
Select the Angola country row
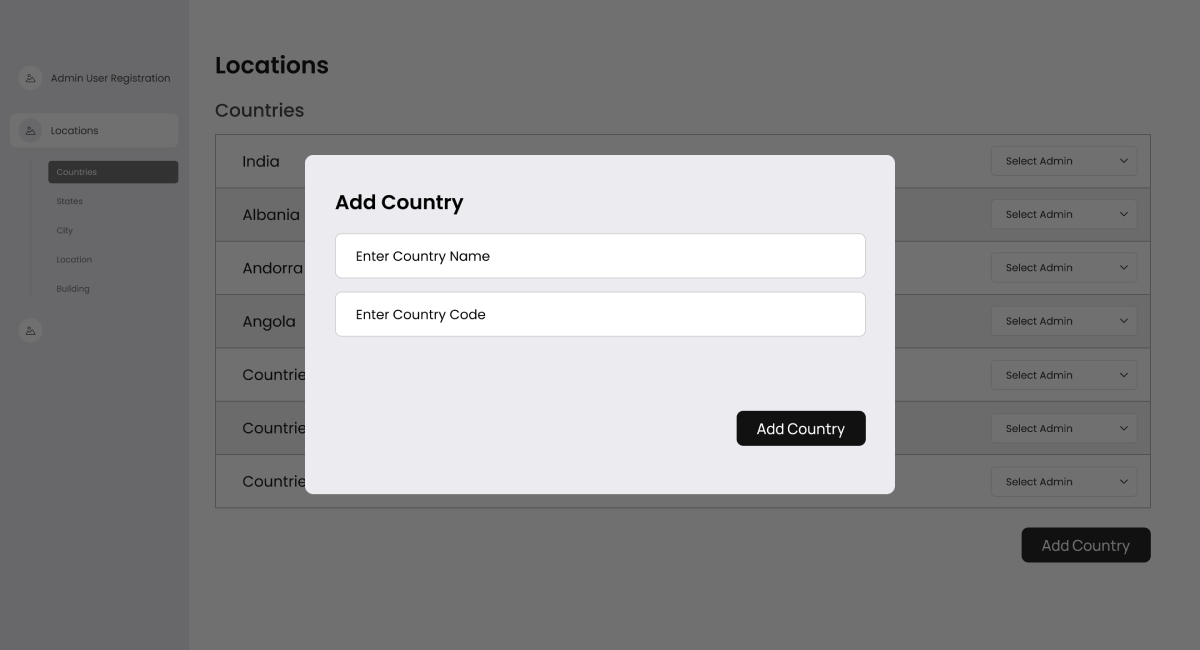tap(683, 321)
